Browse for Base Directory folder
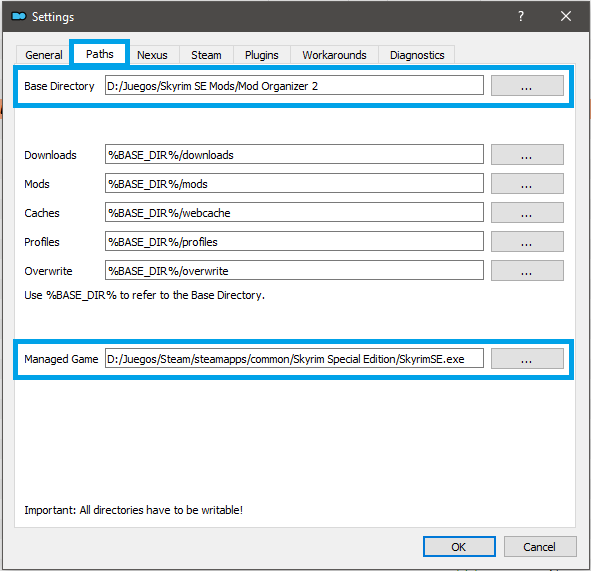Viewport: 591px width, 571px height. 527,86
